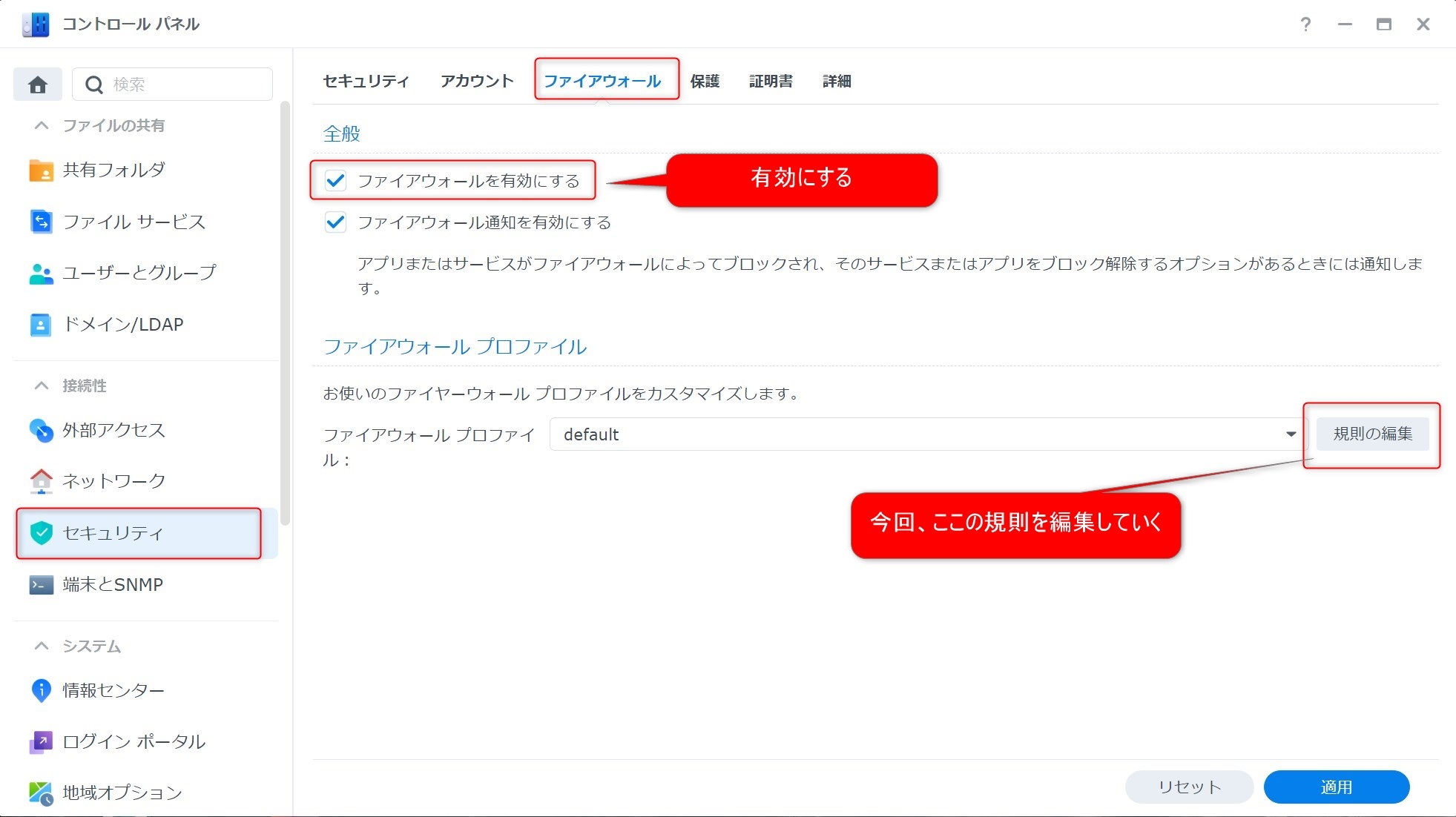
Task: Open the firewall profile default dropdown
Action: [926, 434]
